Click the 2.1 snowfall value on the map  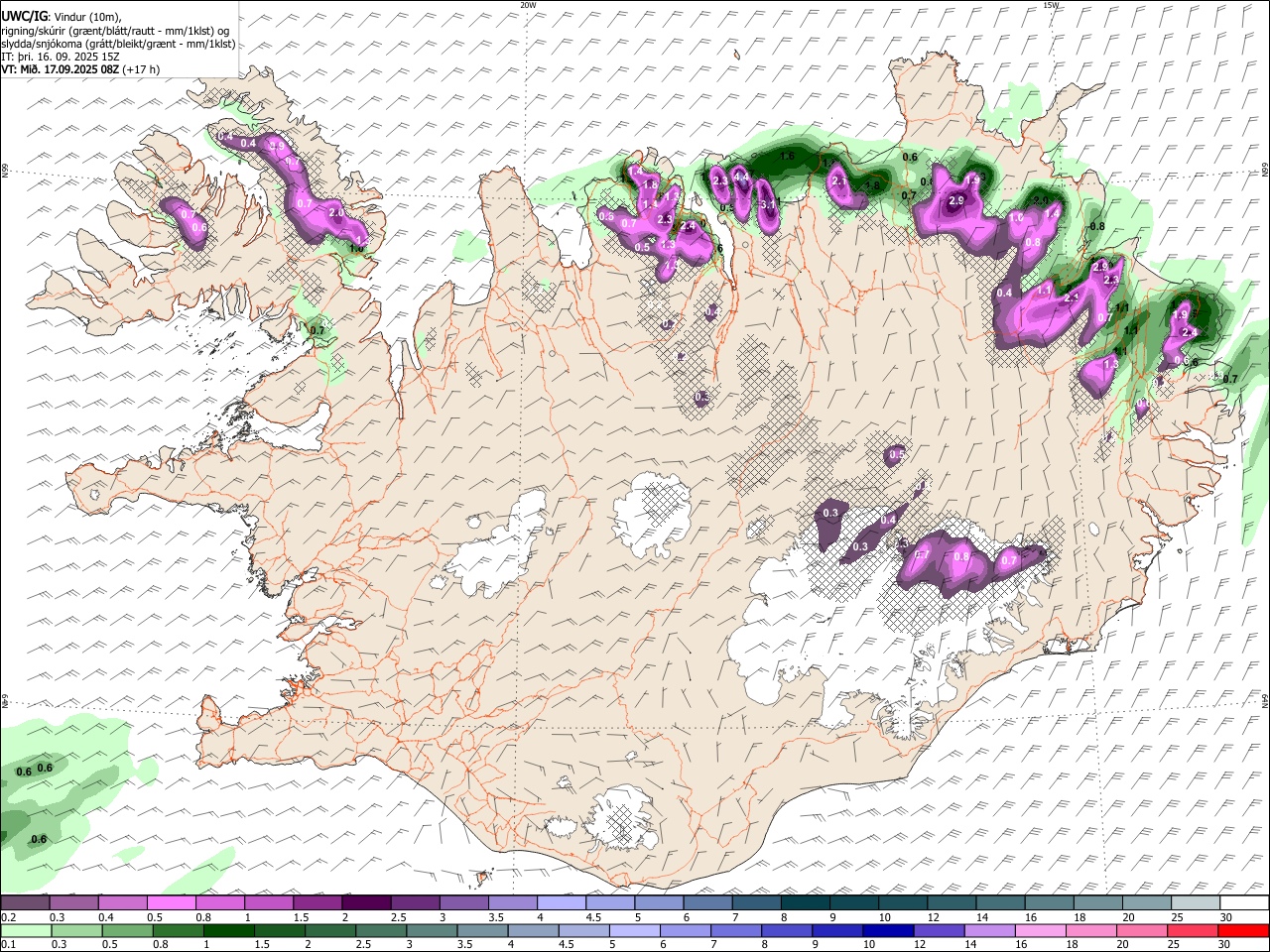point(838,181)
